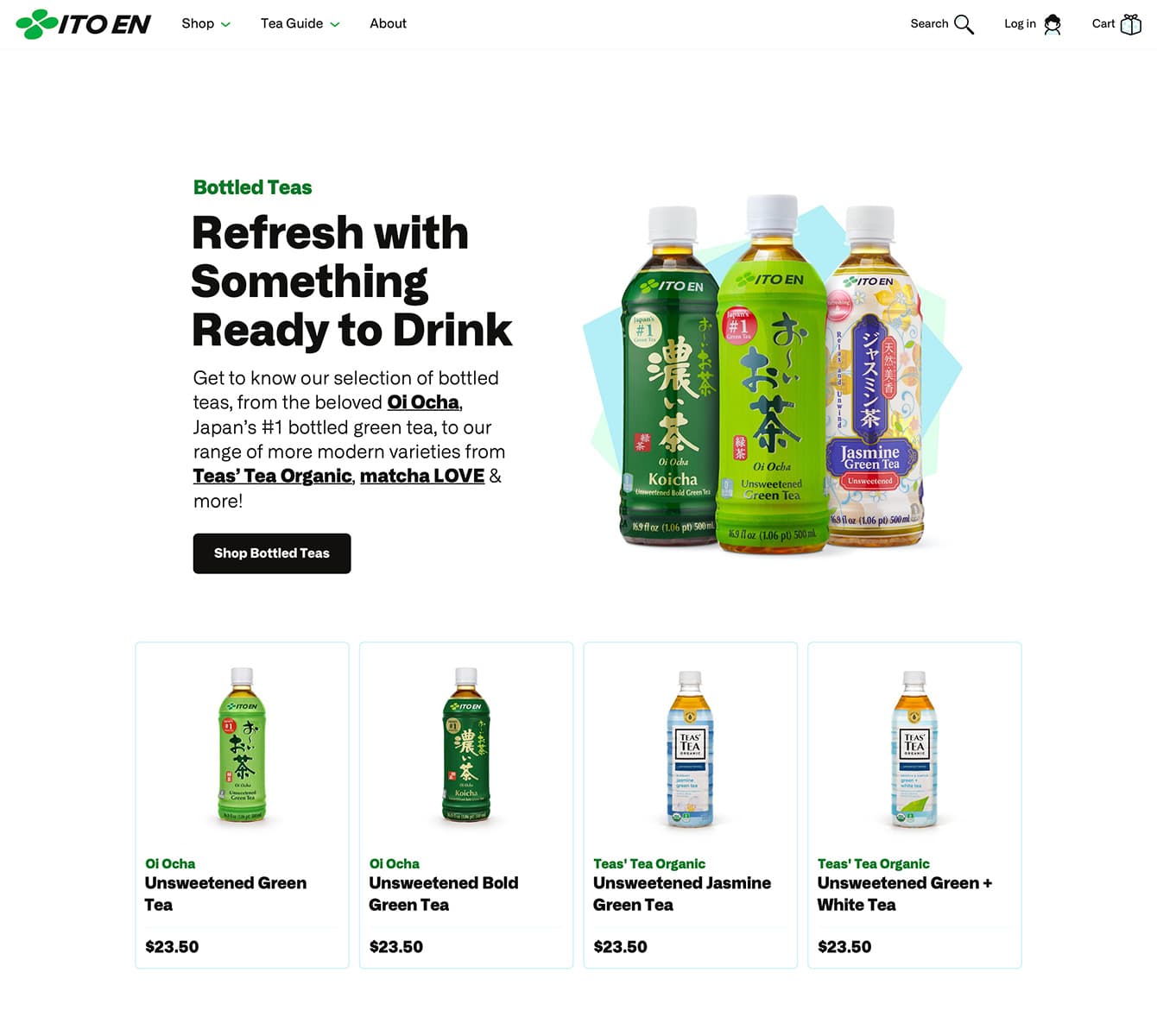This screenshot has width=1157, height=1036.
Task: Click the Log in person icon
Action: (x=1052, y=24)
